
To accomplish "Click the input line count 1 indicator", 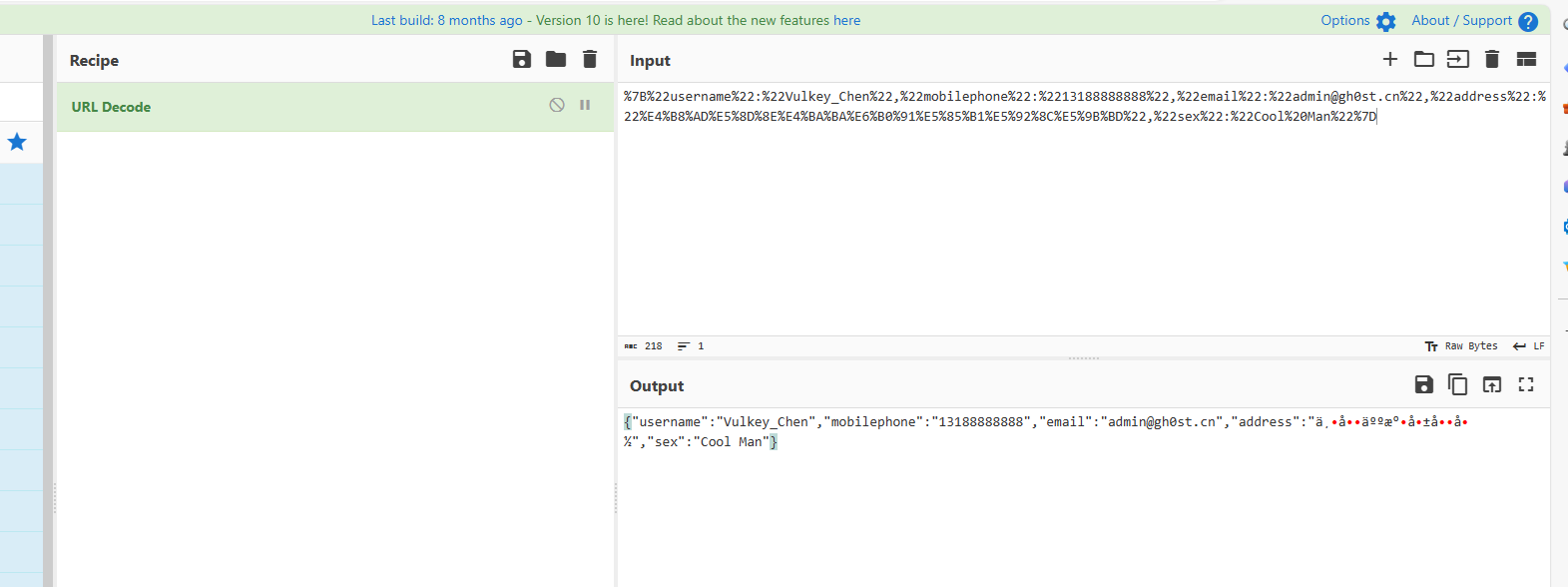I will (x=691, y=346).
